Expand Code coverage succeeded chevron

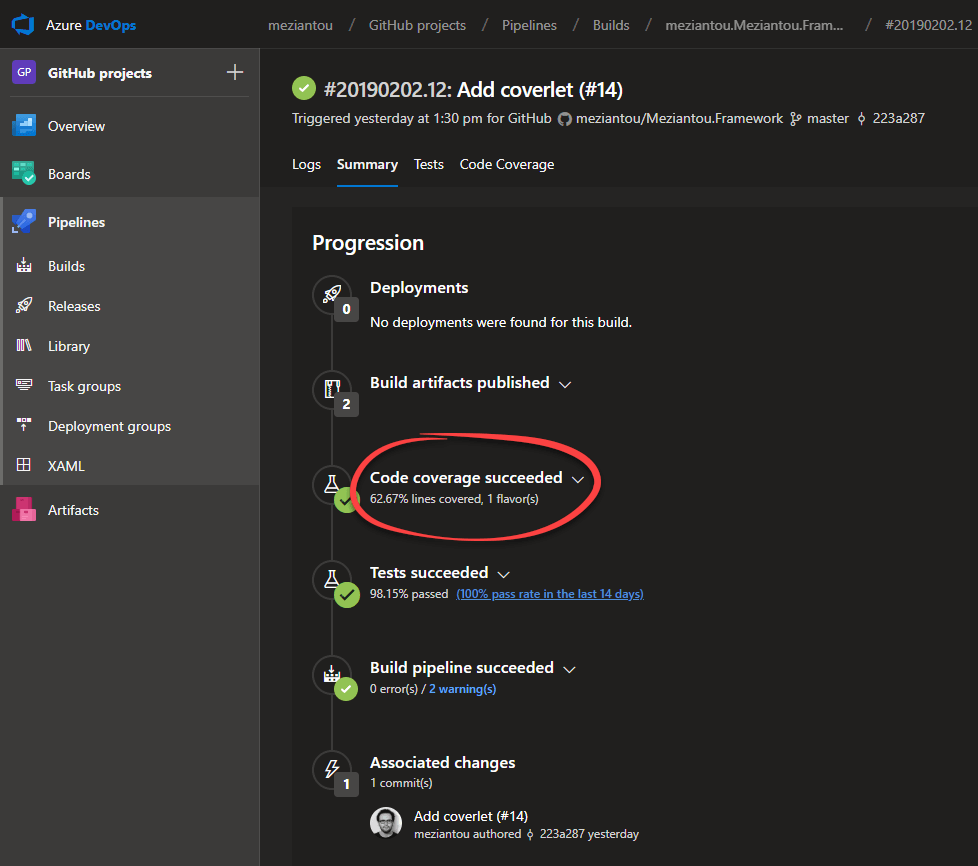click(x=577, y=479)
